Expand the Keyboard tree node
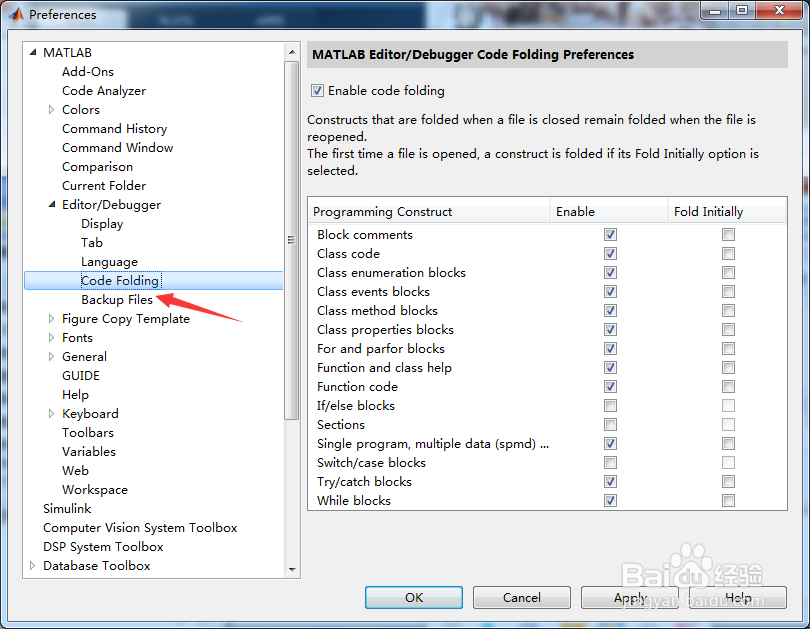Screen dimensions: 810x629 [x=51, y=414]
